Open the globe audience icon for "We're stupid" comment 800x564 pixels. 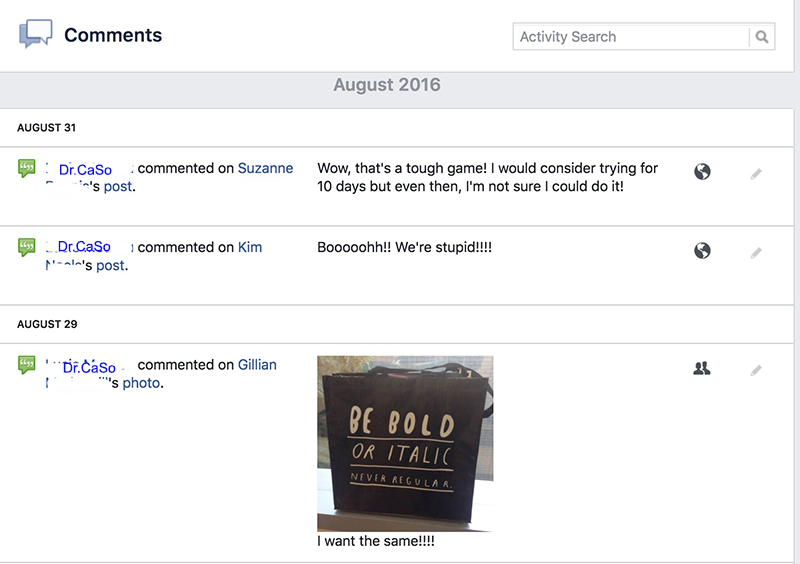[702, 250]
